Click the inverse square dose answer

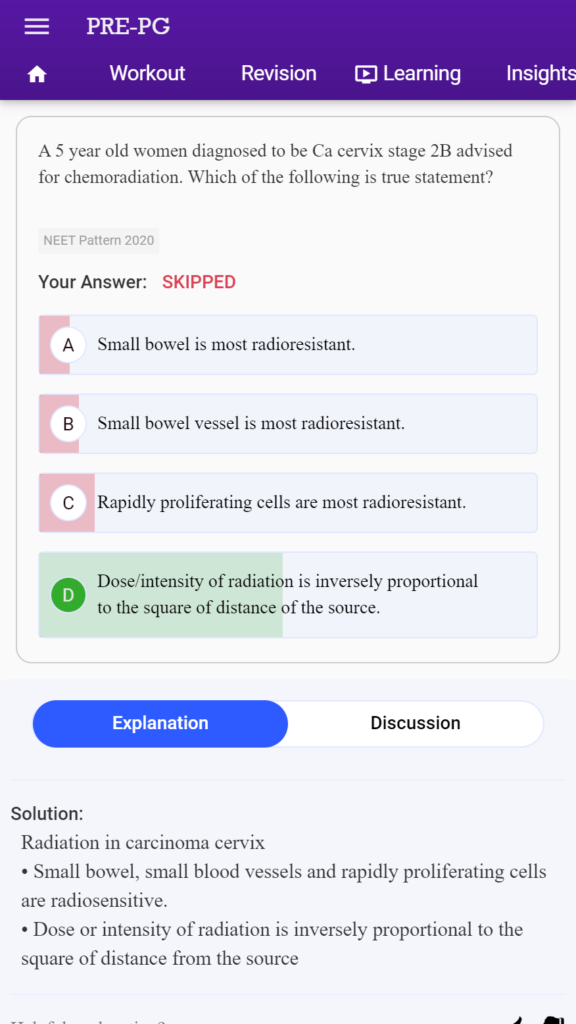click(x=288, y=595)
